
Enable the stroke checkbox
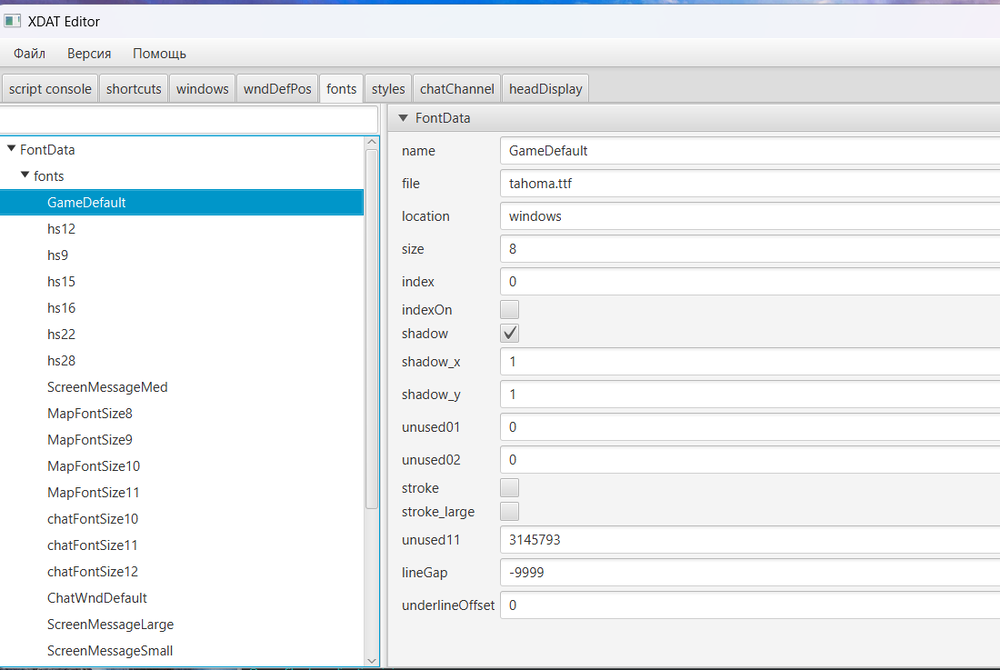(x=510, y=488)
